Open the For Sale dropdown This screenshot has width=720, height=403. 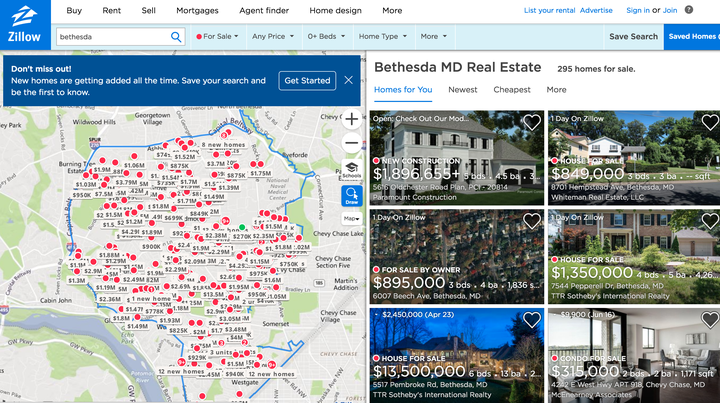(217, 36)
